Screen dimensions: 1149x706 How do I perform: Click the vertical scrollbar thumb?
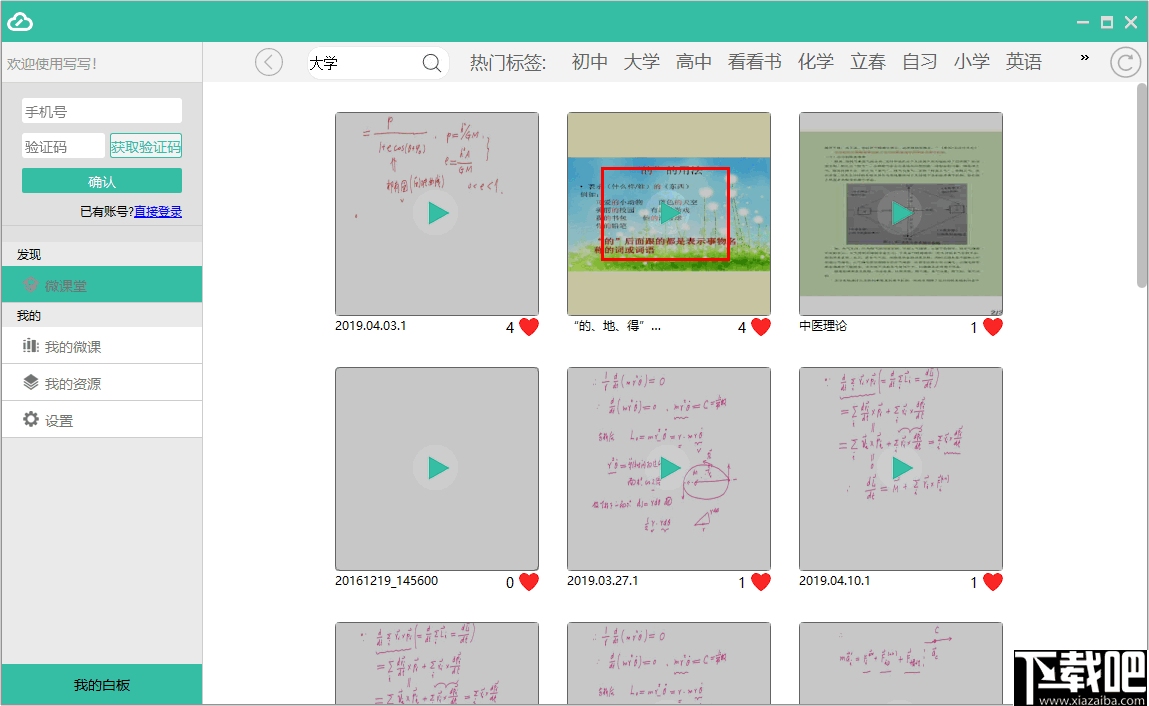pos(1142,185)
